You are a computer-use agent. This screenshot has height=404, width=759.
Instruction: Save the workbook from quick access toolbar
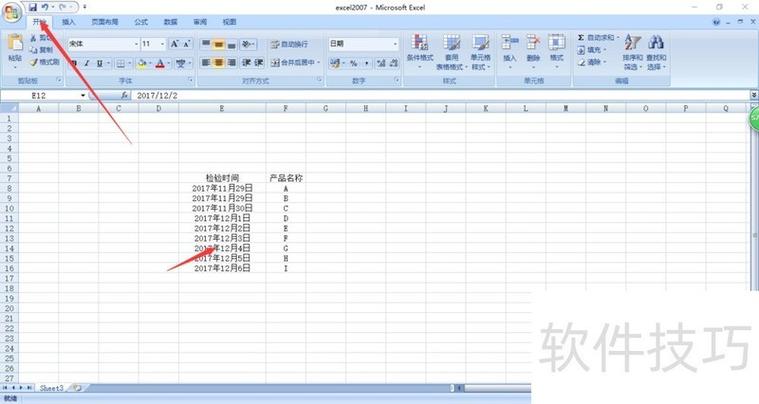point(33,7)
